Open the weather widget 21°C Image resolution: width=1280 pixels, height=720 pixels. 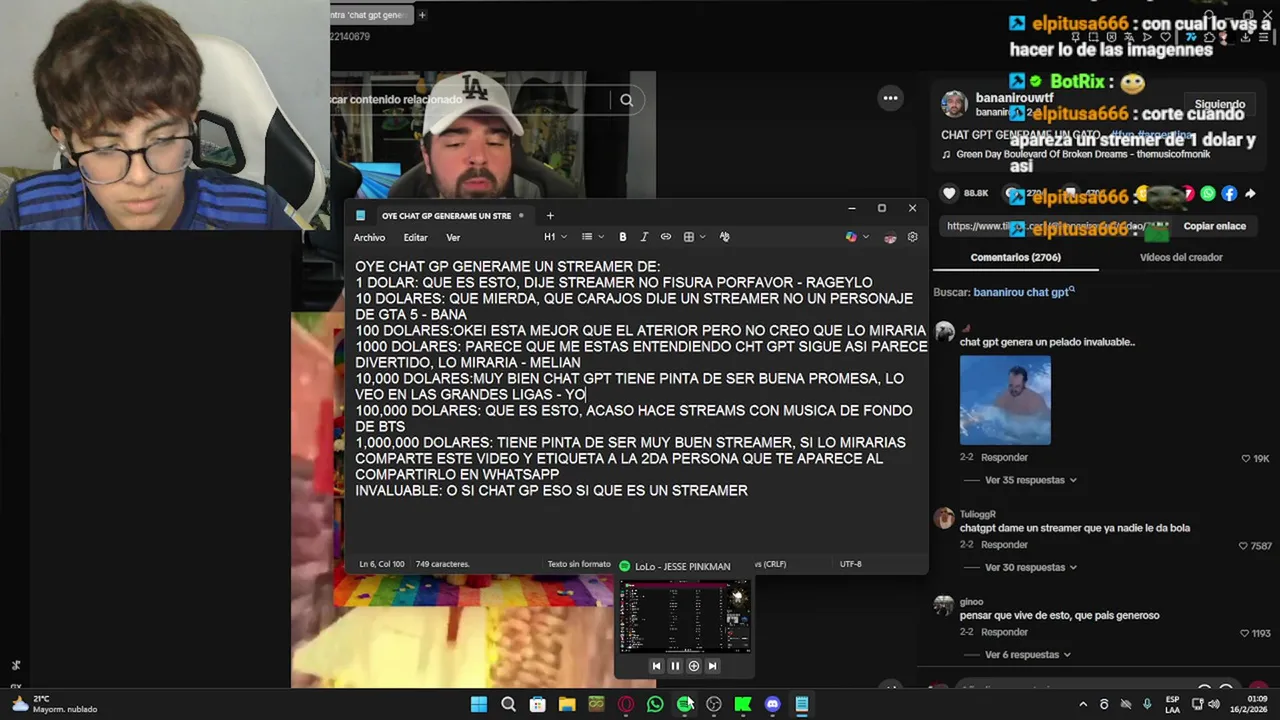[55, 704]
